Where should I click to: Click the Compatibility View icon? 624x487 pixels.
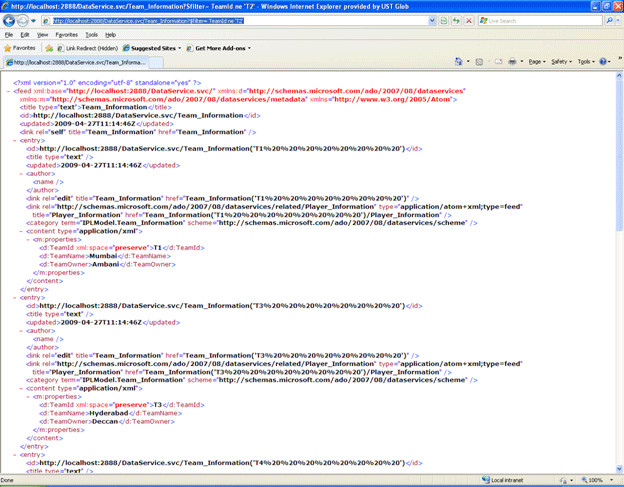pyautogui.click(x=444, y=21)
